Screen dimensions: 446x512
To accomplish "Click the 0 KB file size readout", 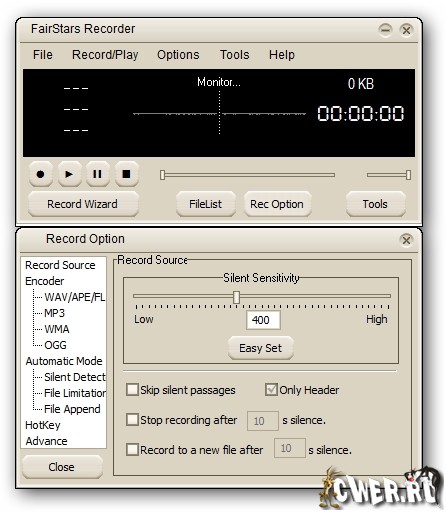I will [x=361, y=84].
